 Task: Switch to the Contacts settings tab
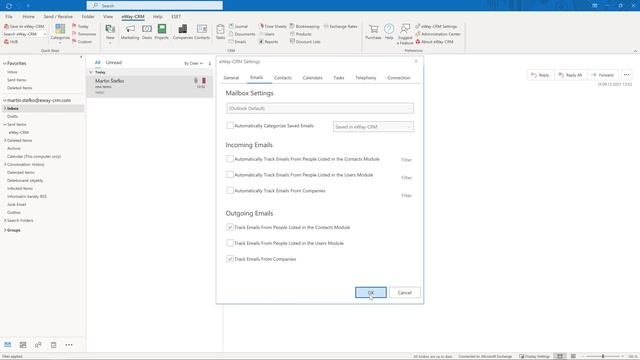(282, 78)
